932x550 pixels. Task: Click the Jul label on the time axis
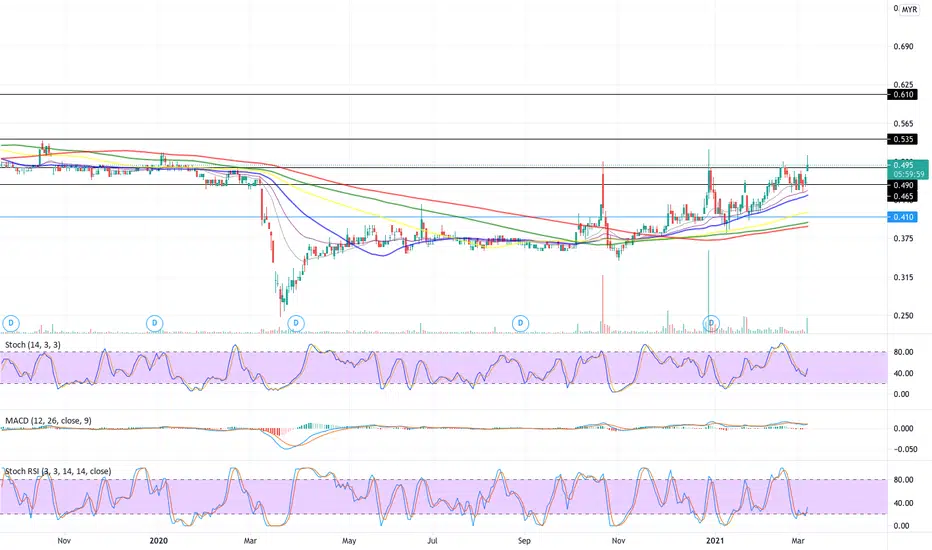coord(433,540)
